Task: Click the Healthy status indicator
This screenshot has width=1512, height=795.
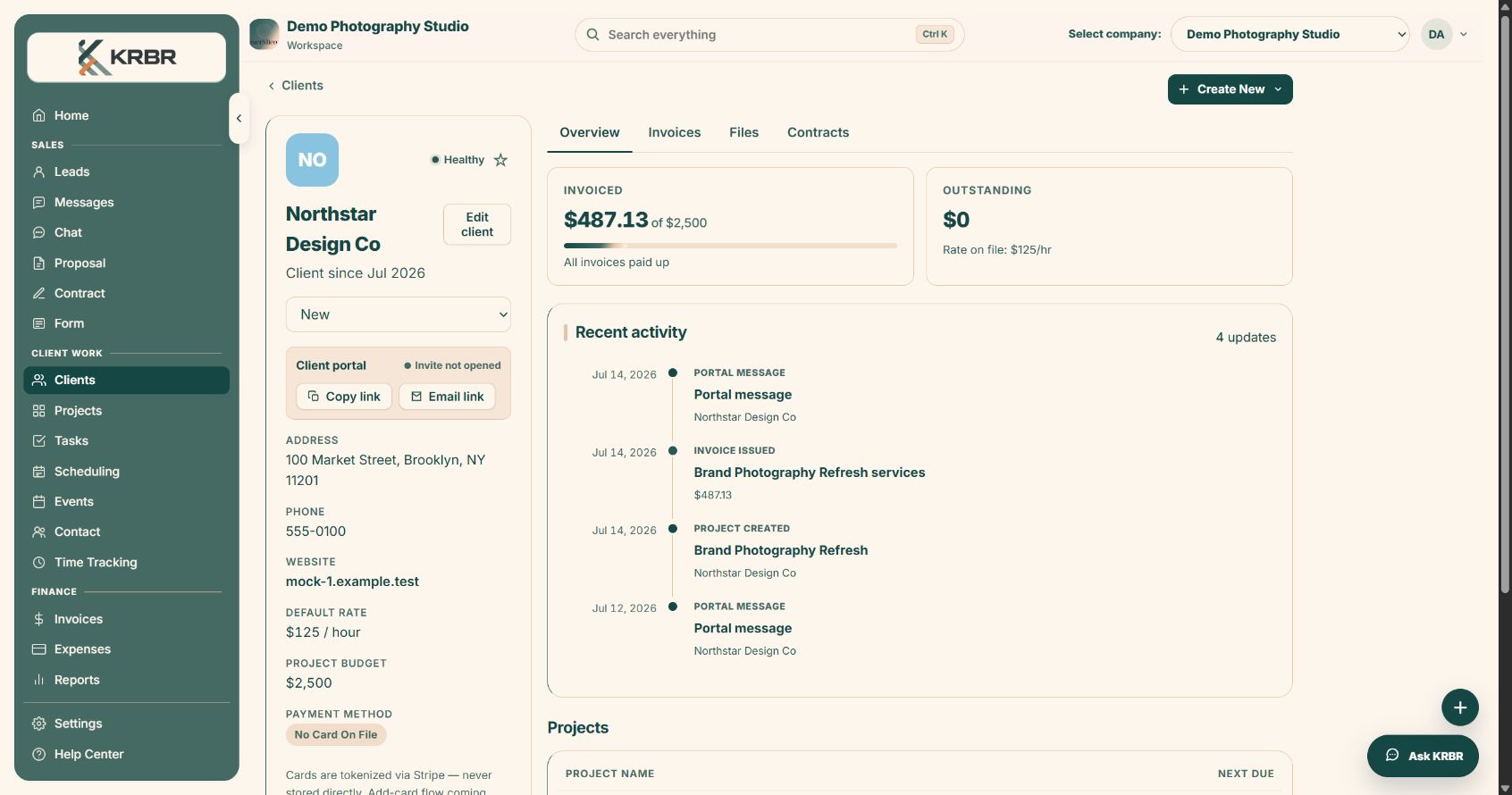Action: pyautogui.click(x=458, y=160)
